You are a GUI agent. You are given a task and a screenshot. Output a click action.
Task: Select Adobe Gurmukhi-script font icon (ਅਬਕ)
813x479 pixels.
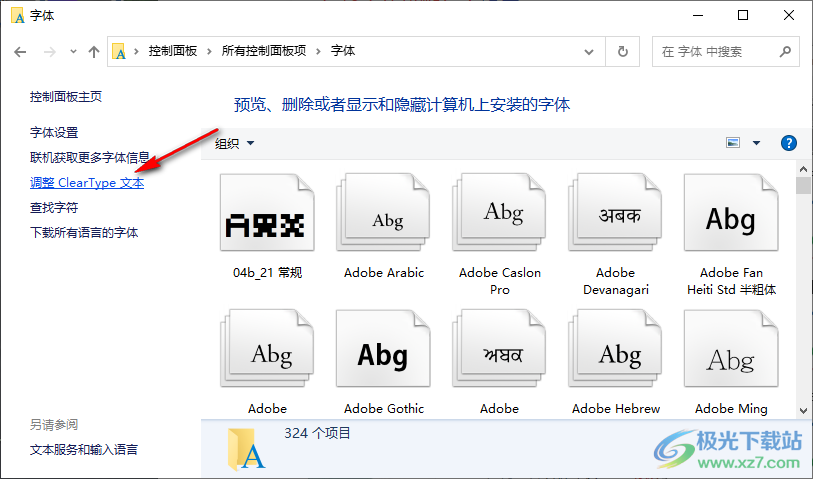499,348
